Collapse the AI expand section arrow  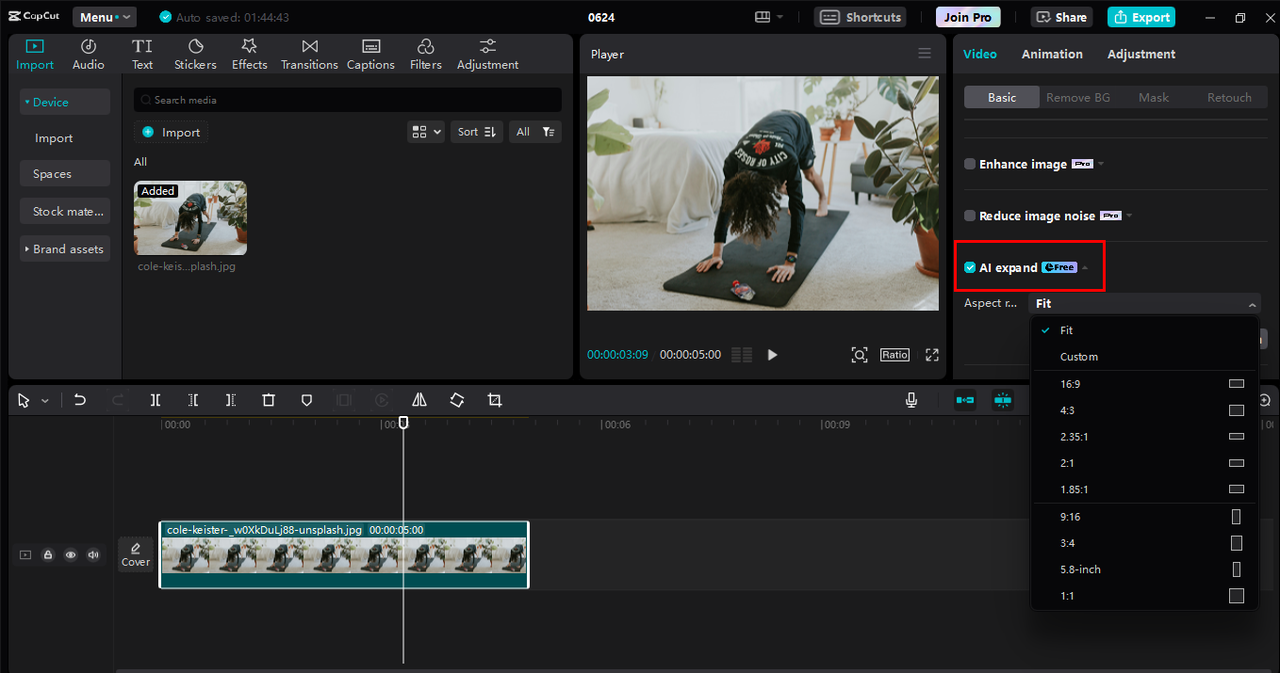[1085, 268]
